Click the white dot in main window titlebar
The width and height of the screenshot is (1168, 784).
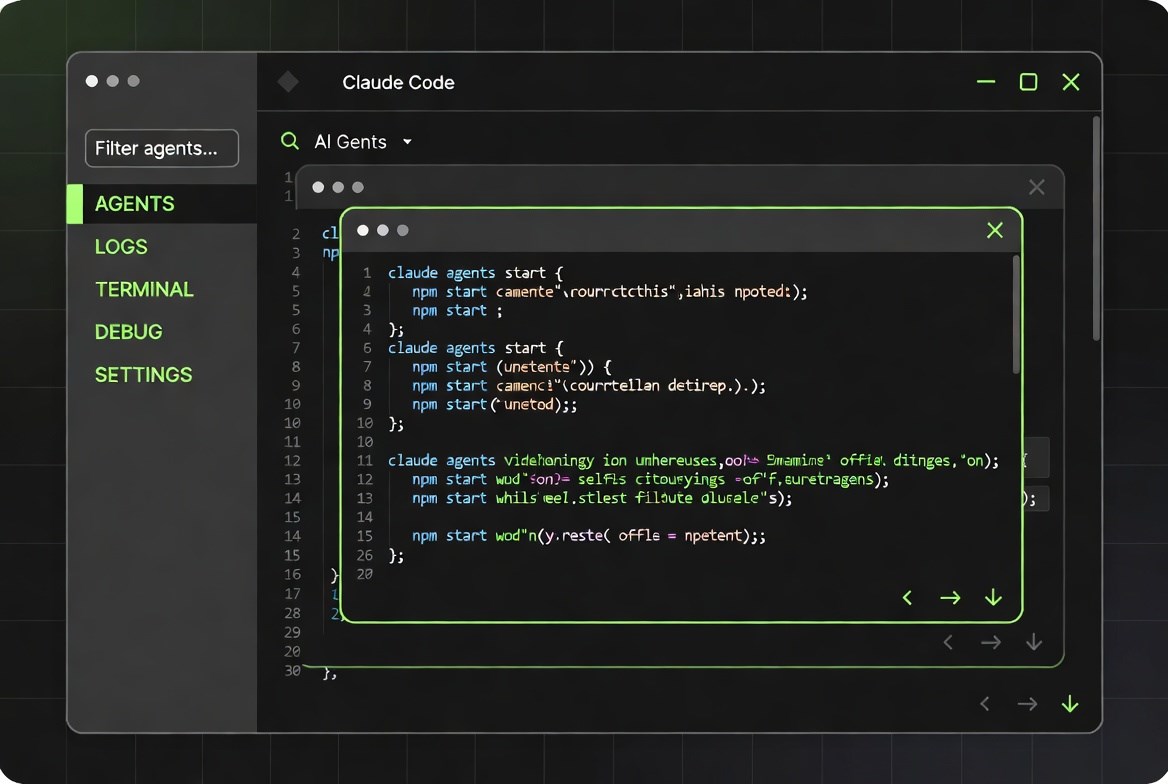92,80
